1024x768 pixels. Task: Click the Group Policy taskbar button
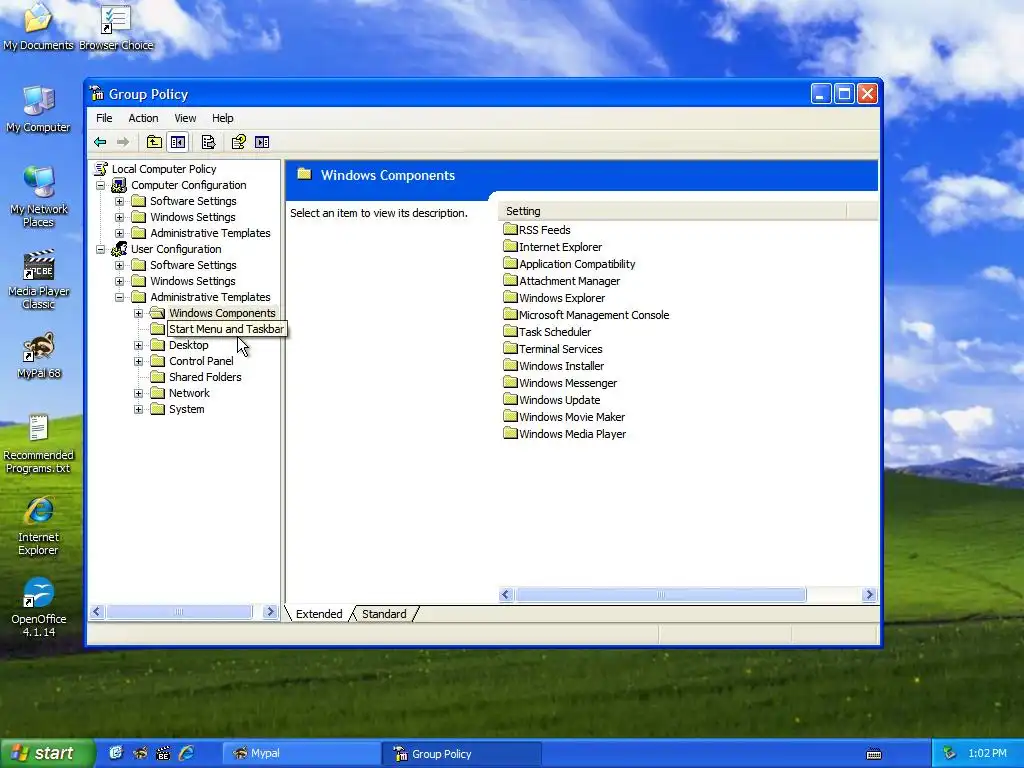462,753
